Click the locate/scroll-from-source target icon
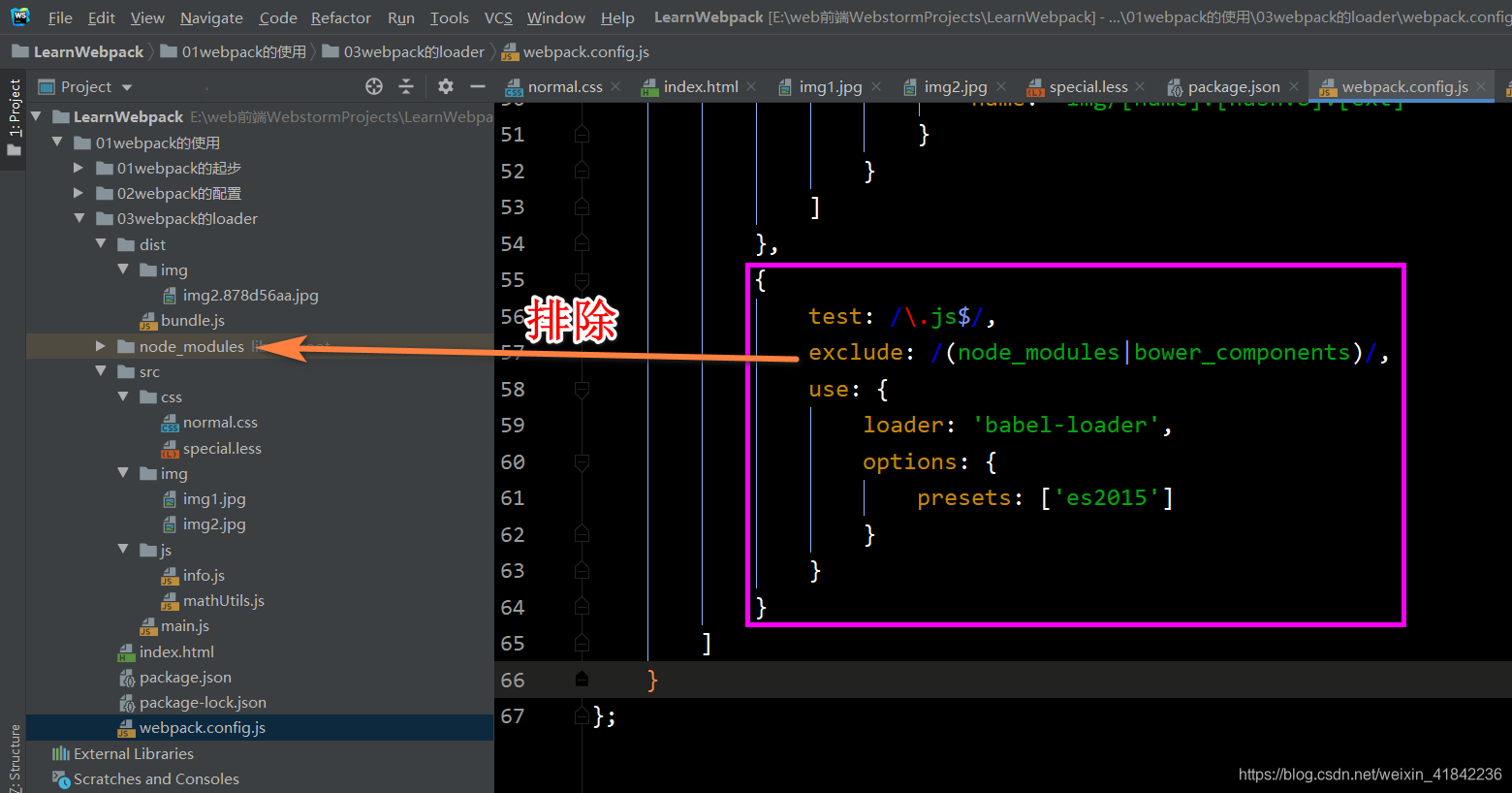The image size is (1512, 793). [374, 86]
